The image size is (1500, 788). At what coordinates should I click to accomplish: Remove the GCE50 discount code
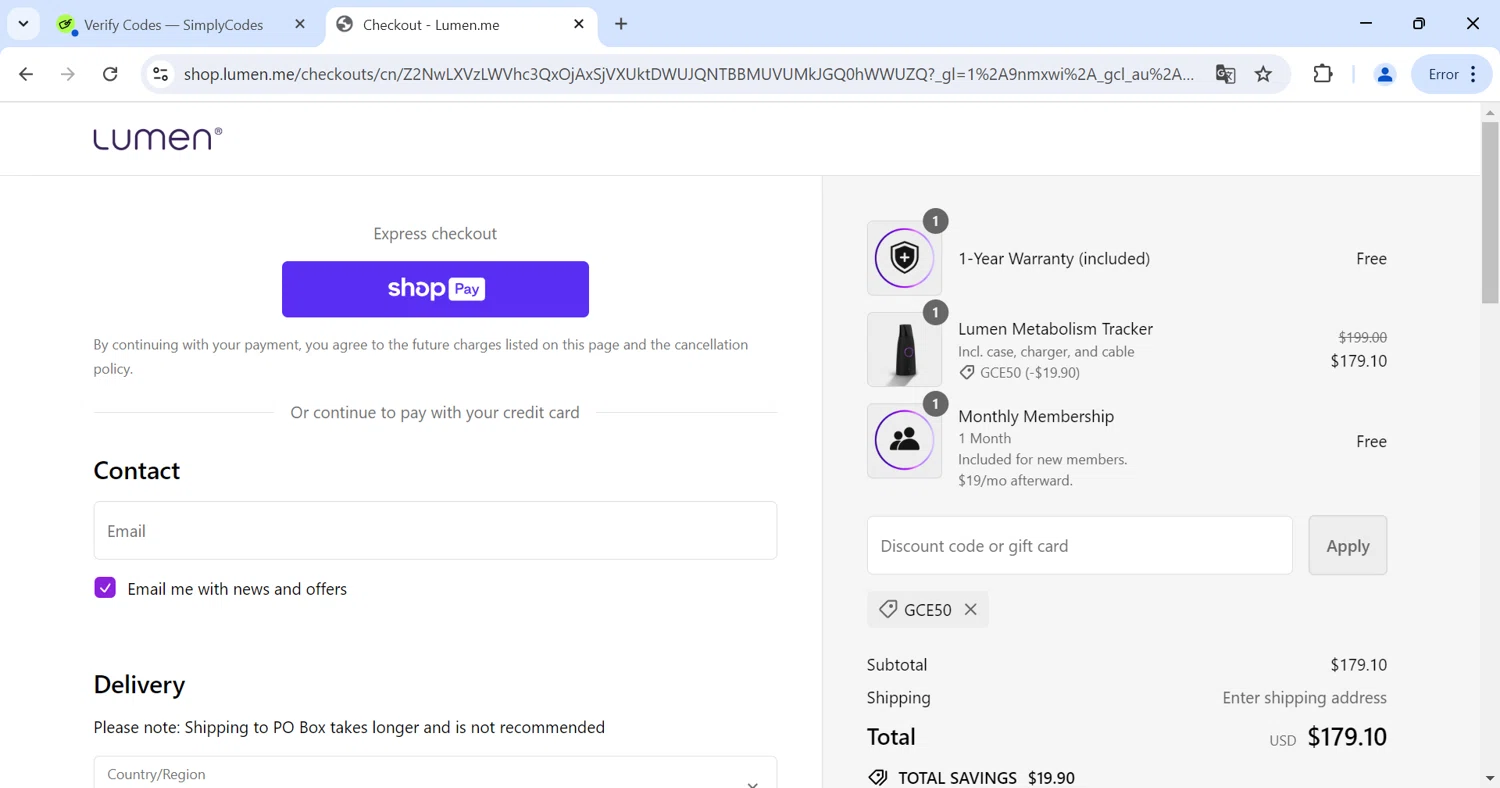click(x=970, y=609)
